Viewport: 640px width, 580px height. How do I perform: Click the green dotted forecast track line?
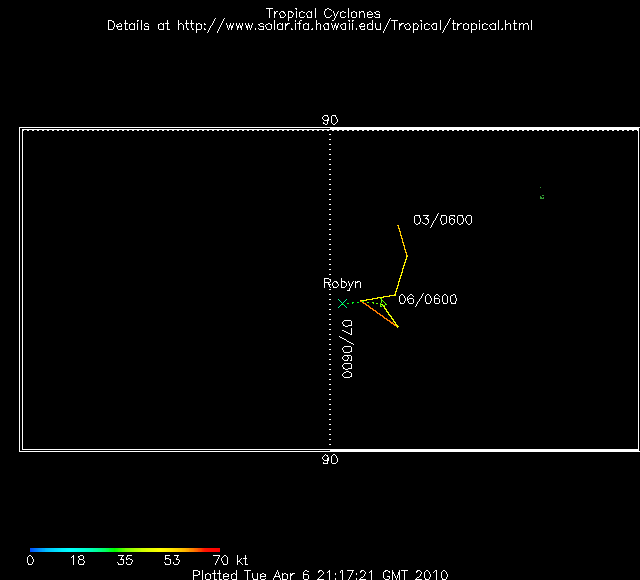(364, 302)
